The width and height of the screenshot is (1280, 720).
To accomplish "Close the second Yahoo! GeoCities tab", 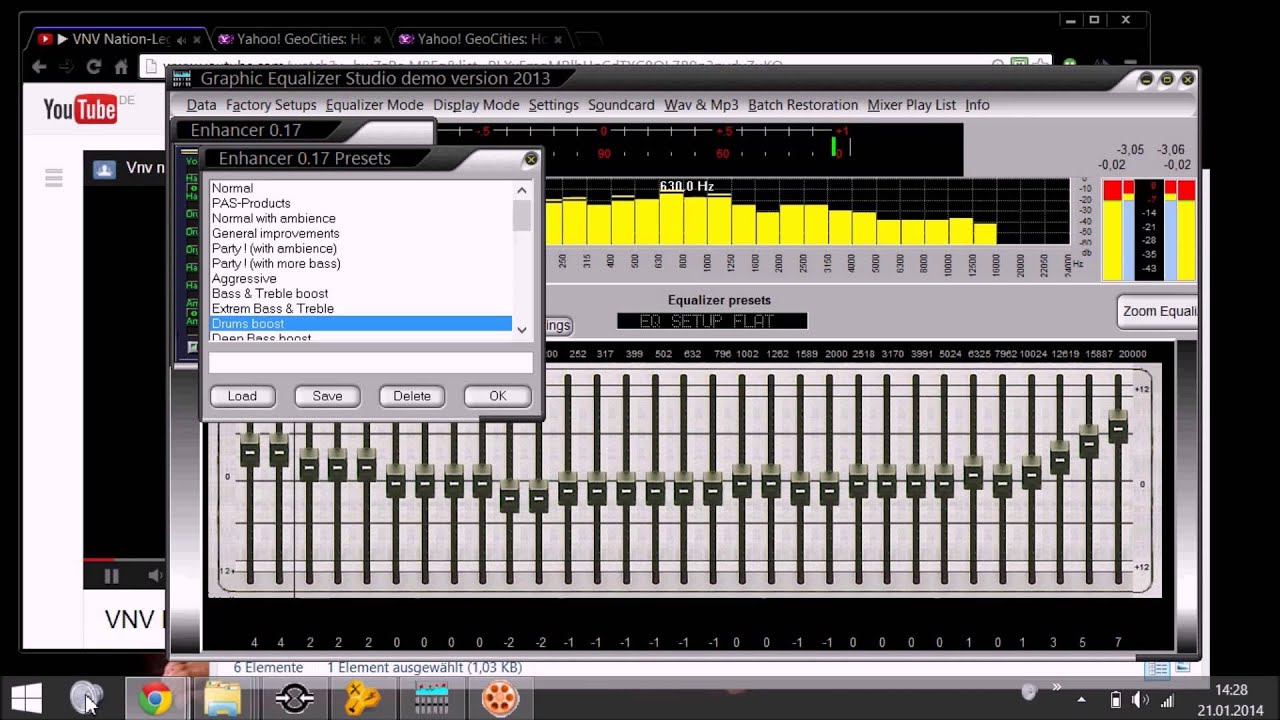I will pos(557,40).
